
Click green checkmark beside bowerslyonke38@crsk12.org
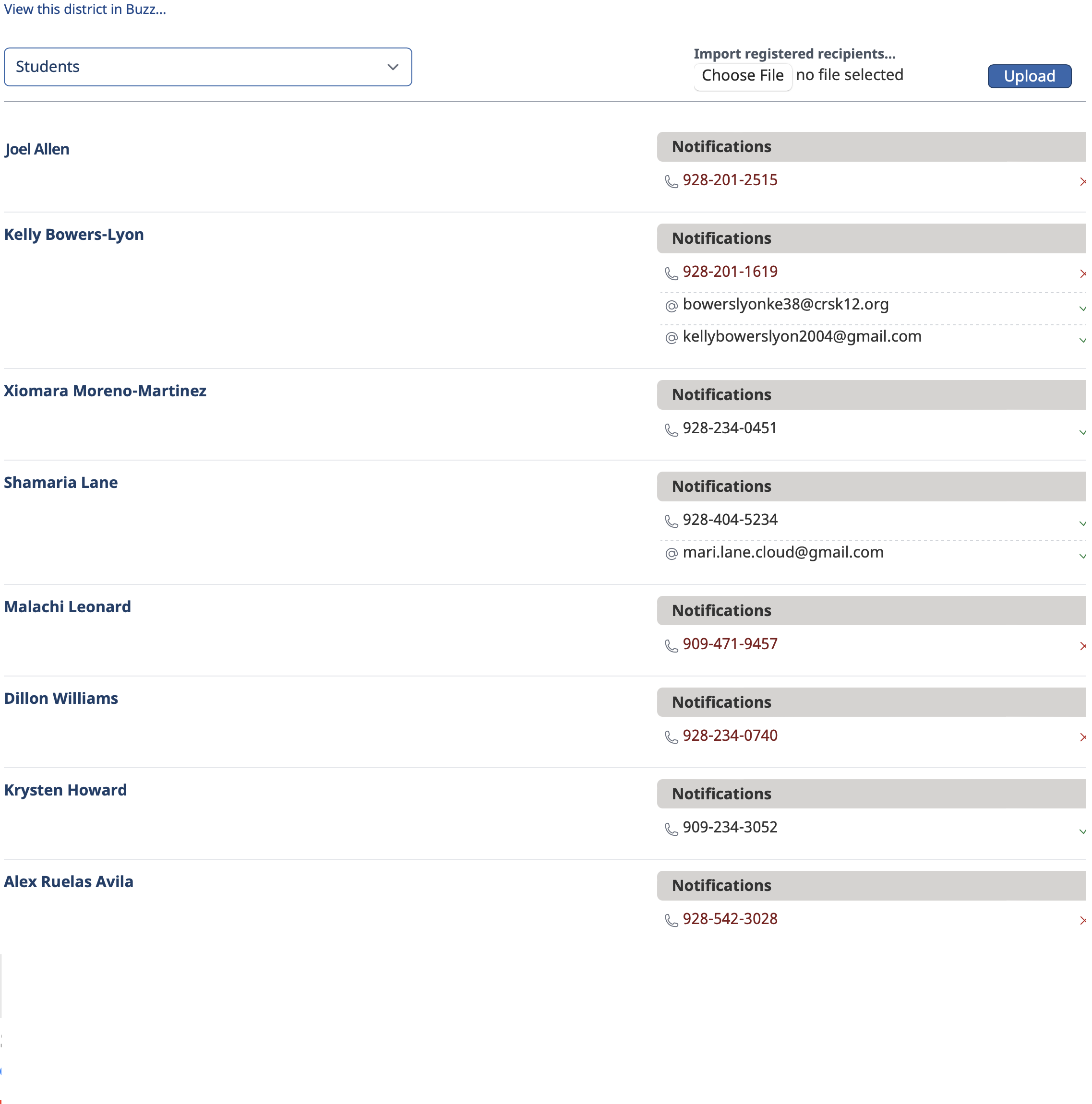(x=1082, y=309)
